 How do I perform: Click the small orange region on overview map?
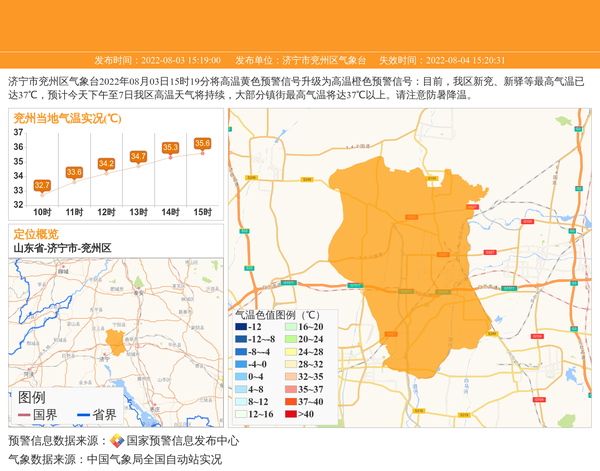tap(115, 343)
